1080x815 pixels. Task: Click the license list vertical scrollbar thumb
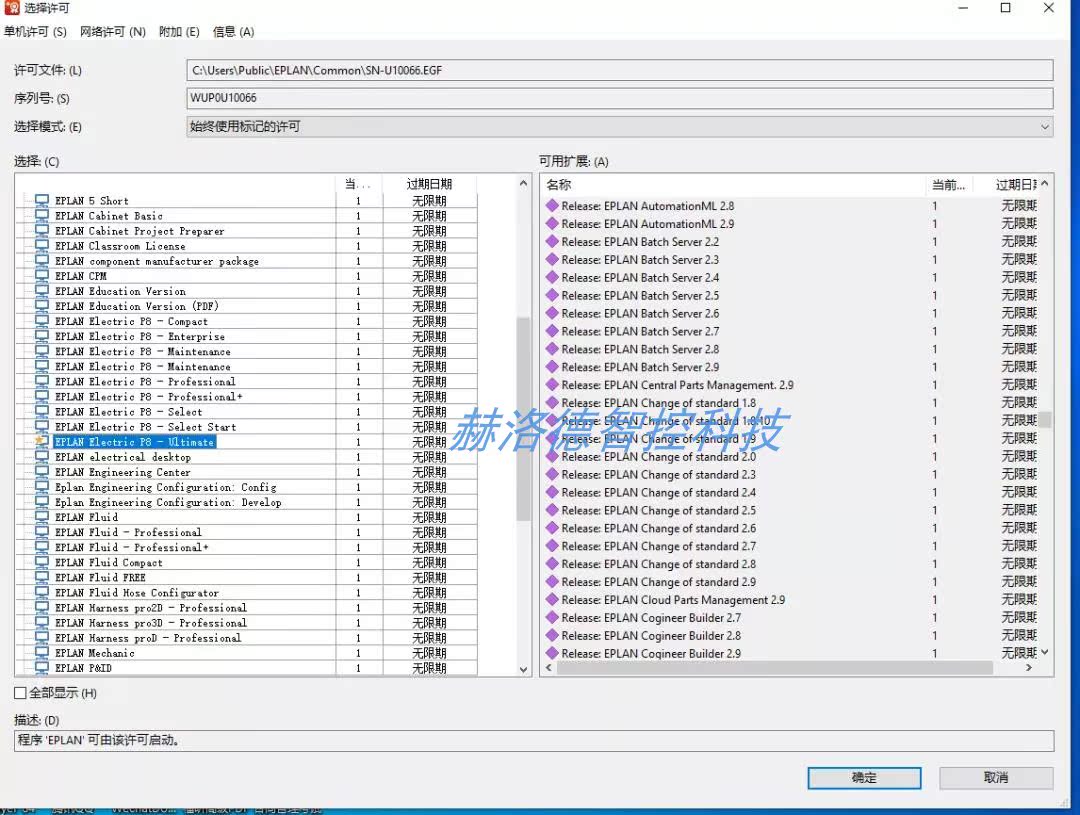coord(523,419)
